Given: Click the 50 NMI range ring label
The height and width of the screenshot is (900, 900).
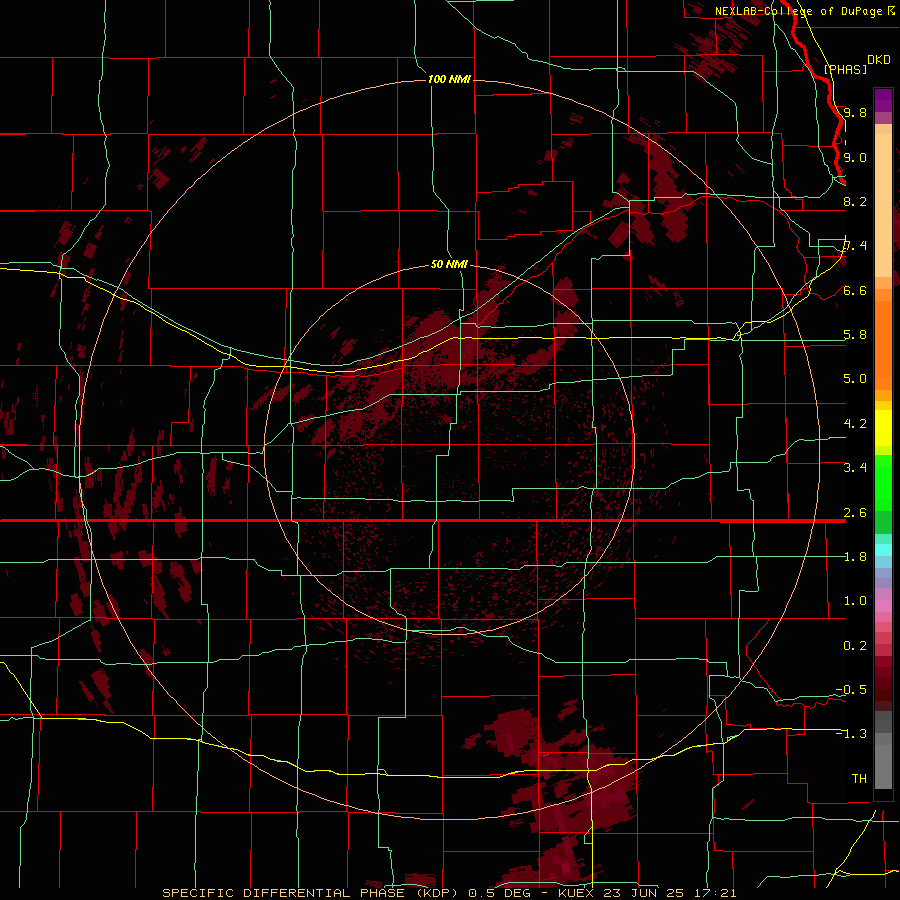Looking at the screenshot, I should (449, 264).
